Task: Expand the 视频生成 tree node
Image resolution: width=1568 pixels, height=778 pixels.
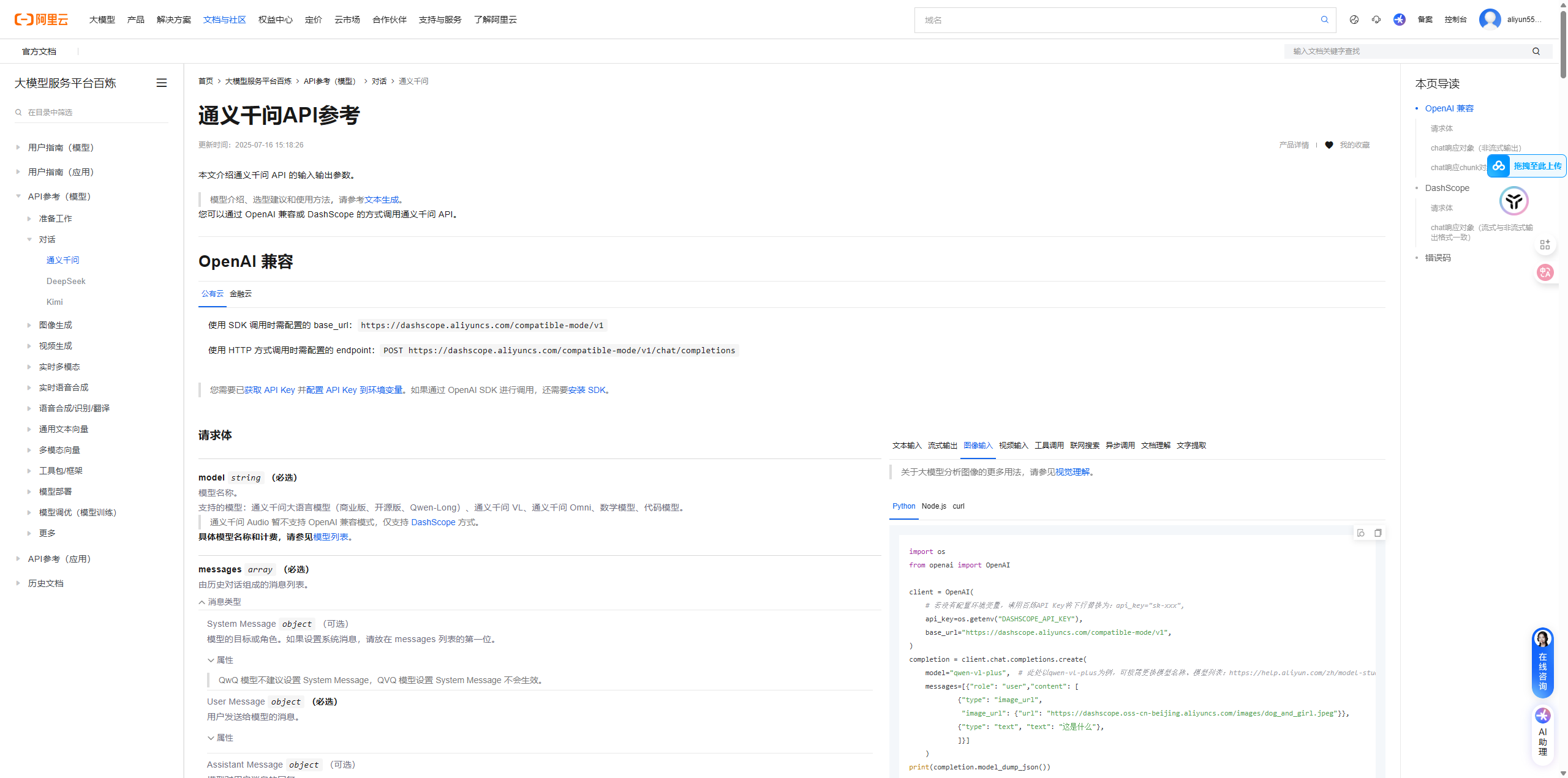Action: [29, 346]
